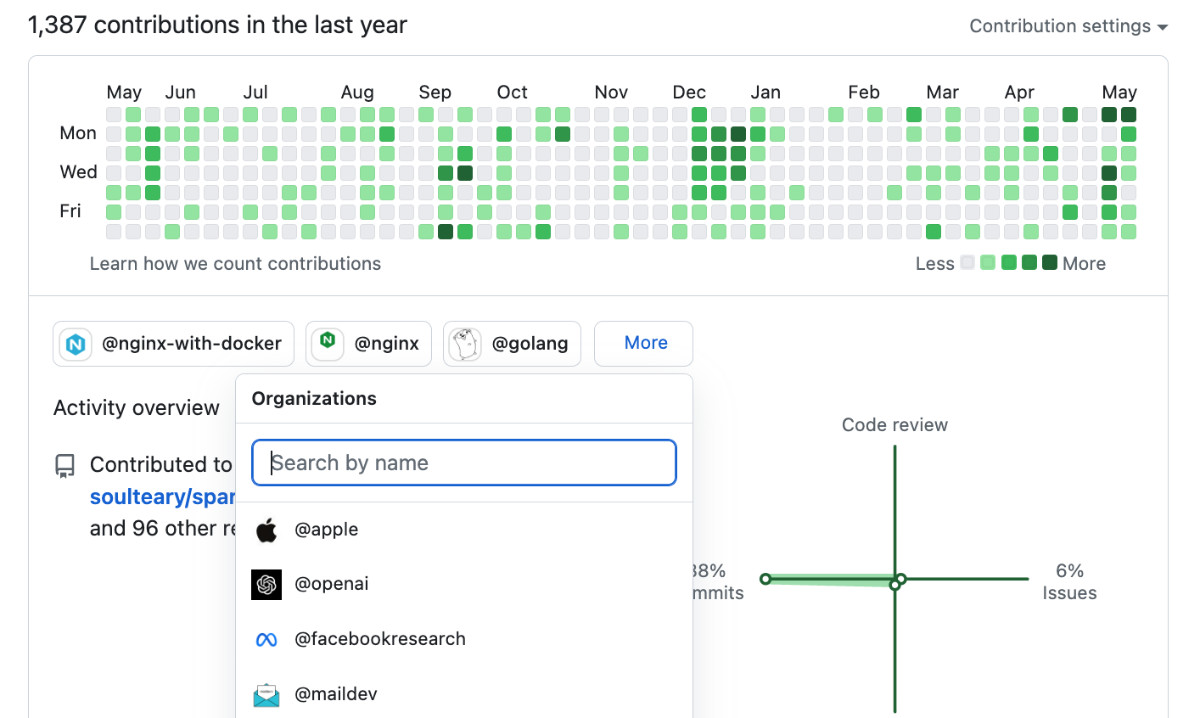Image resolution: width=1200 pixels, height=718 pixels.
Task: Open the Contribution settings dropdown
Action: (1068, 26)
